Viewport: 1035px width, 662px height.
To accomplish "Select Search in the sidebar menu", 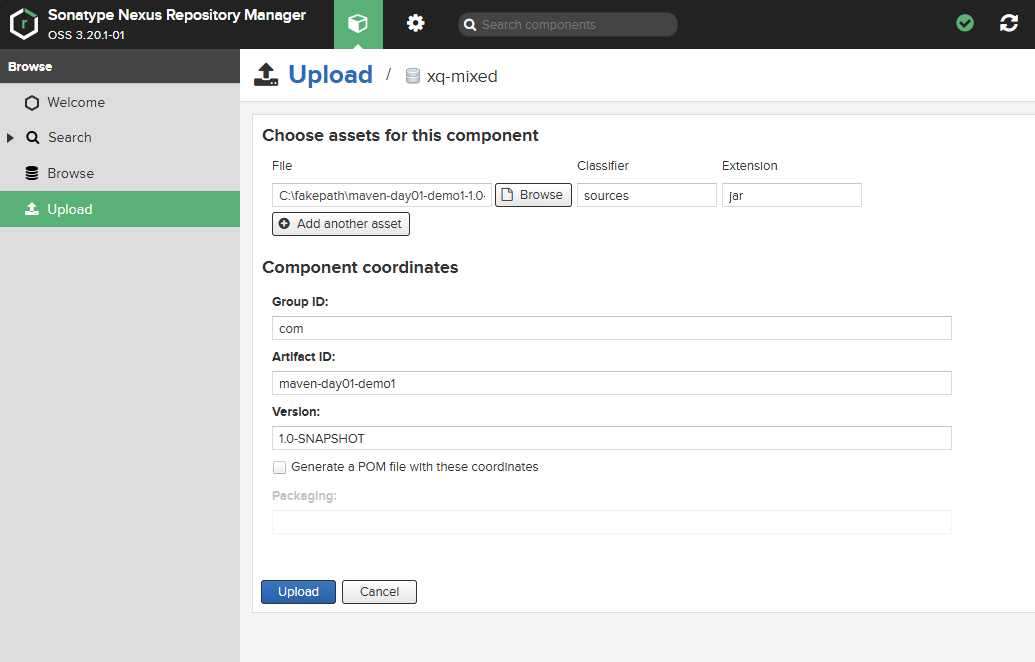I will click(120, 137).
